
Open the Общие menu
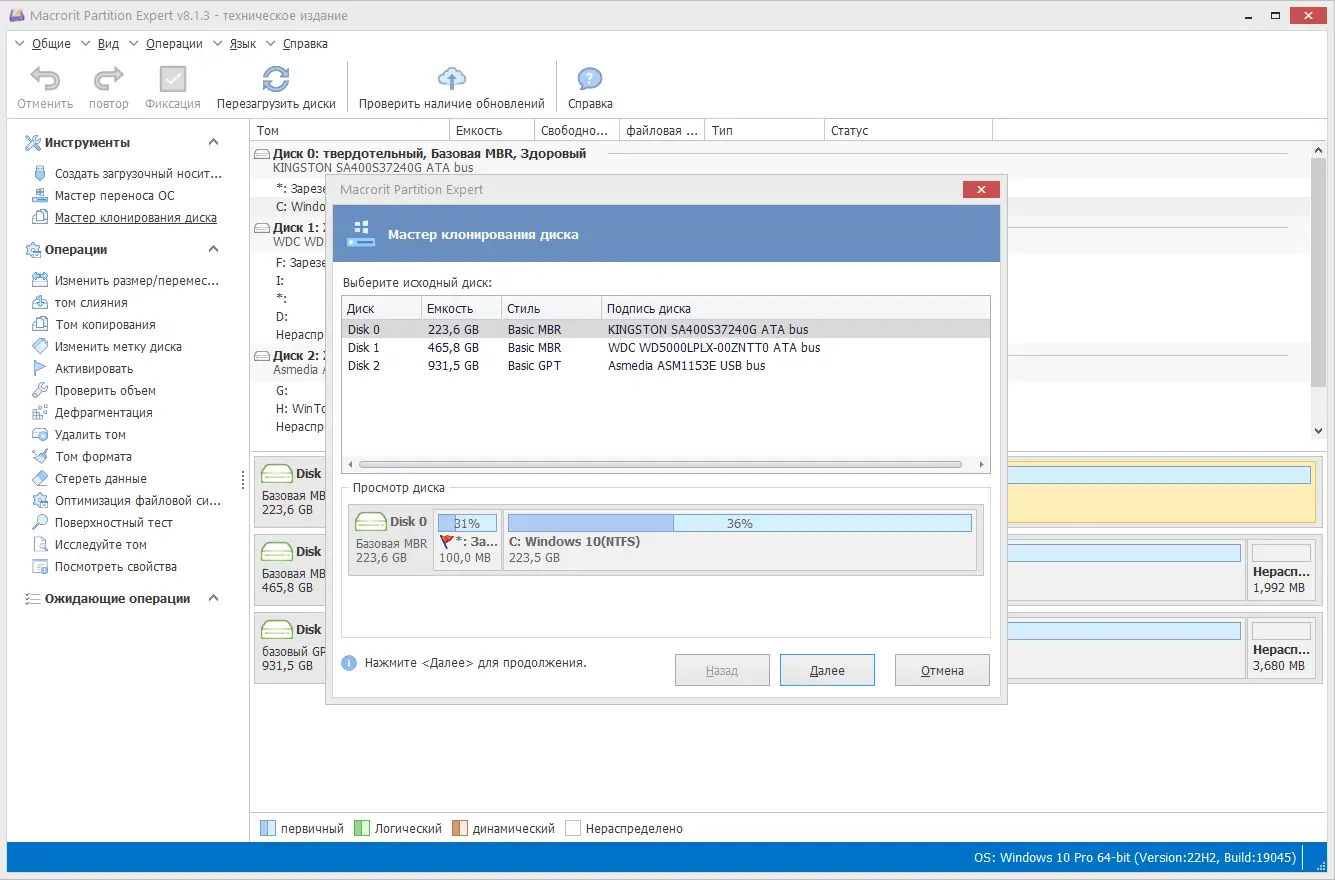[x=51, y=44]
